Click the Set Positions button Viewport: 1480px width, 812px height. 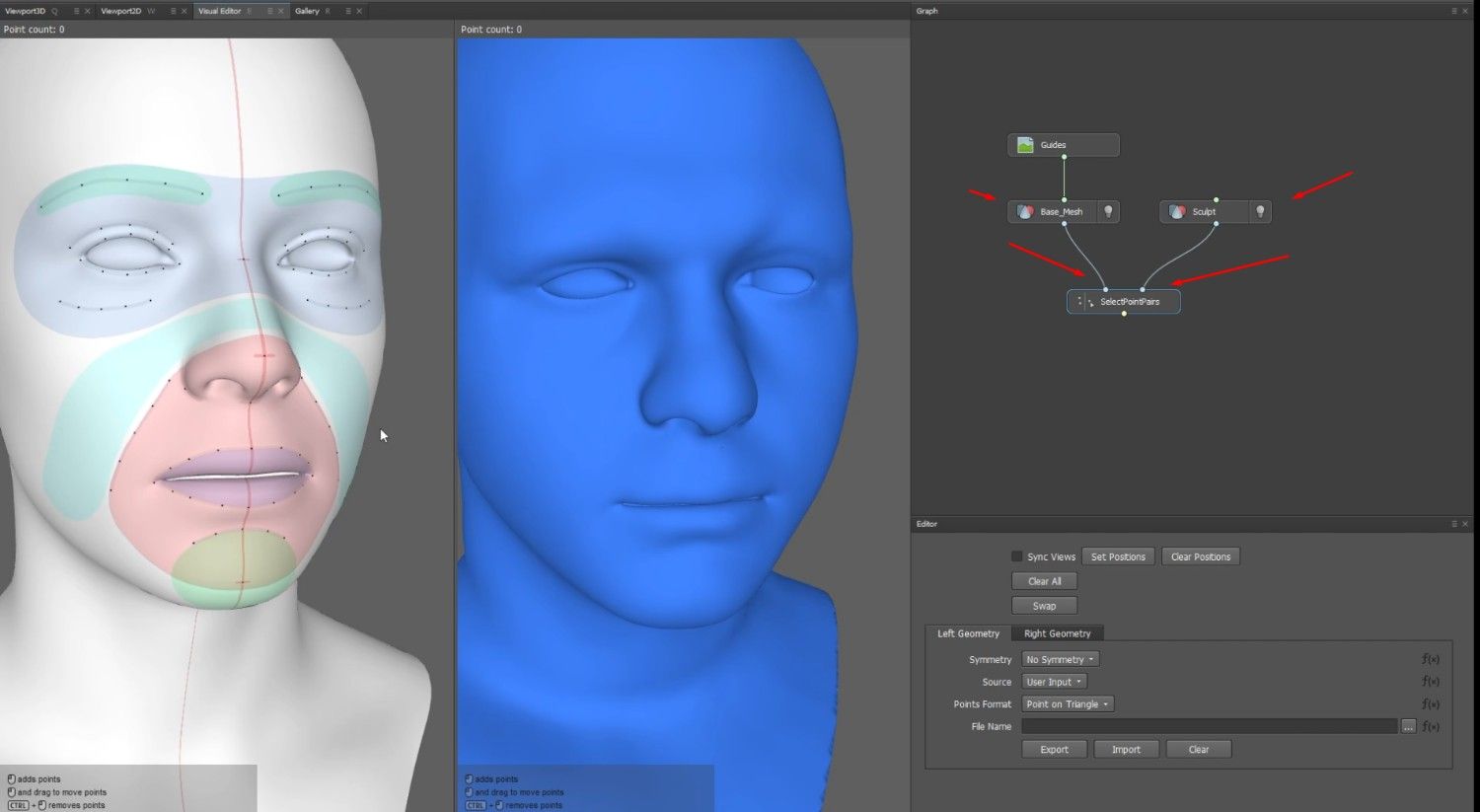1118,556
